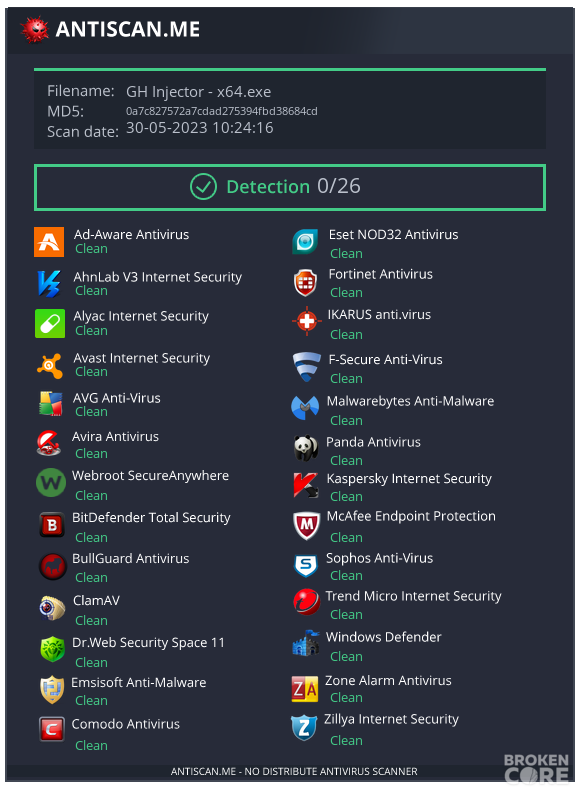The height and width of the screenshot is (790, 580).
Task: Click the BullGuard Antivirus icon
Action: (53, 567)
